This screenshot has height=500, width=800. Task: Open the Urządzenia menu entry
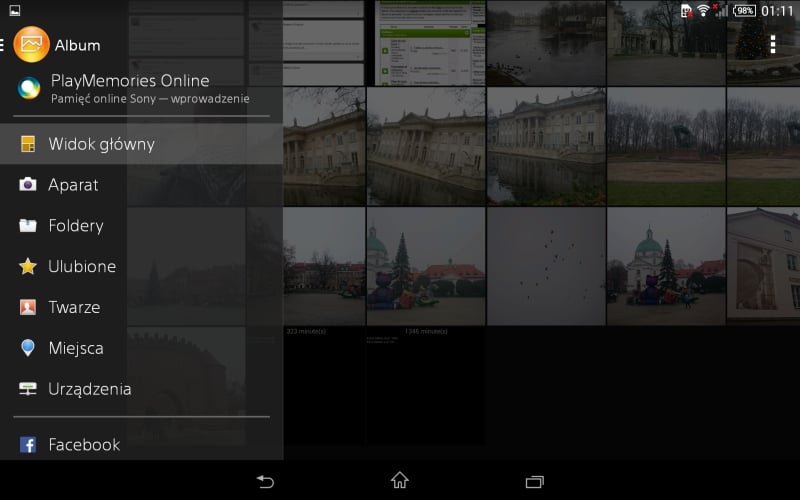[141, 389]
